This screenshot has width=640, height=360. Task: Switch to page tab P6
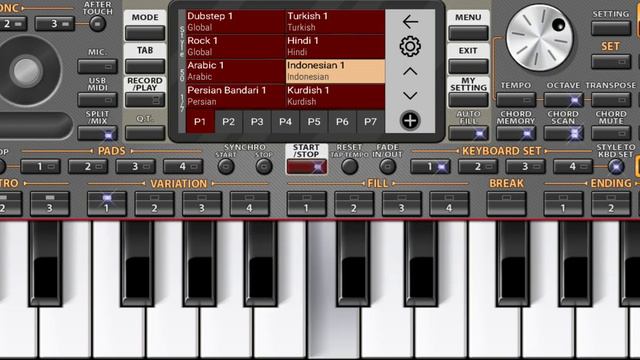(342, 122)
